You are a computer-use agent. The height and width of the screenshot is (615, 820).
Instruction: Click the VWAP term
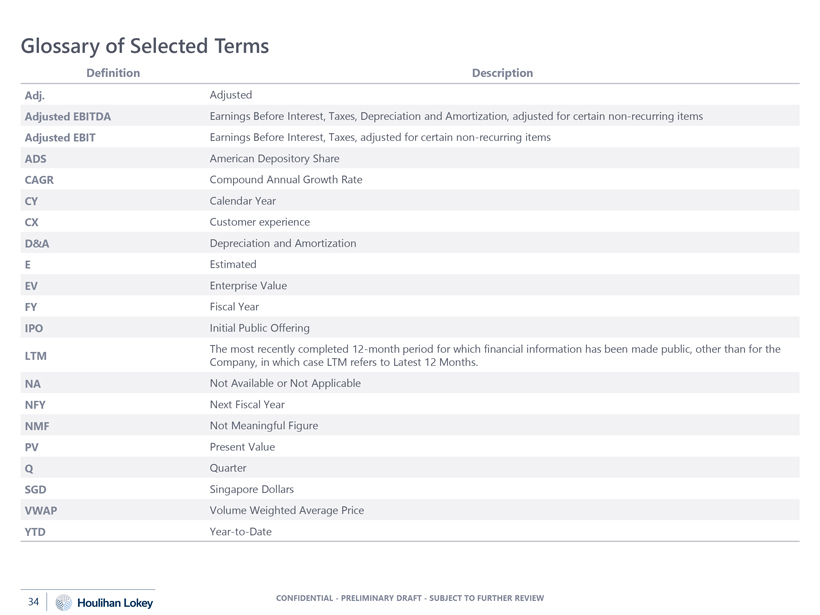click(41, 511)
